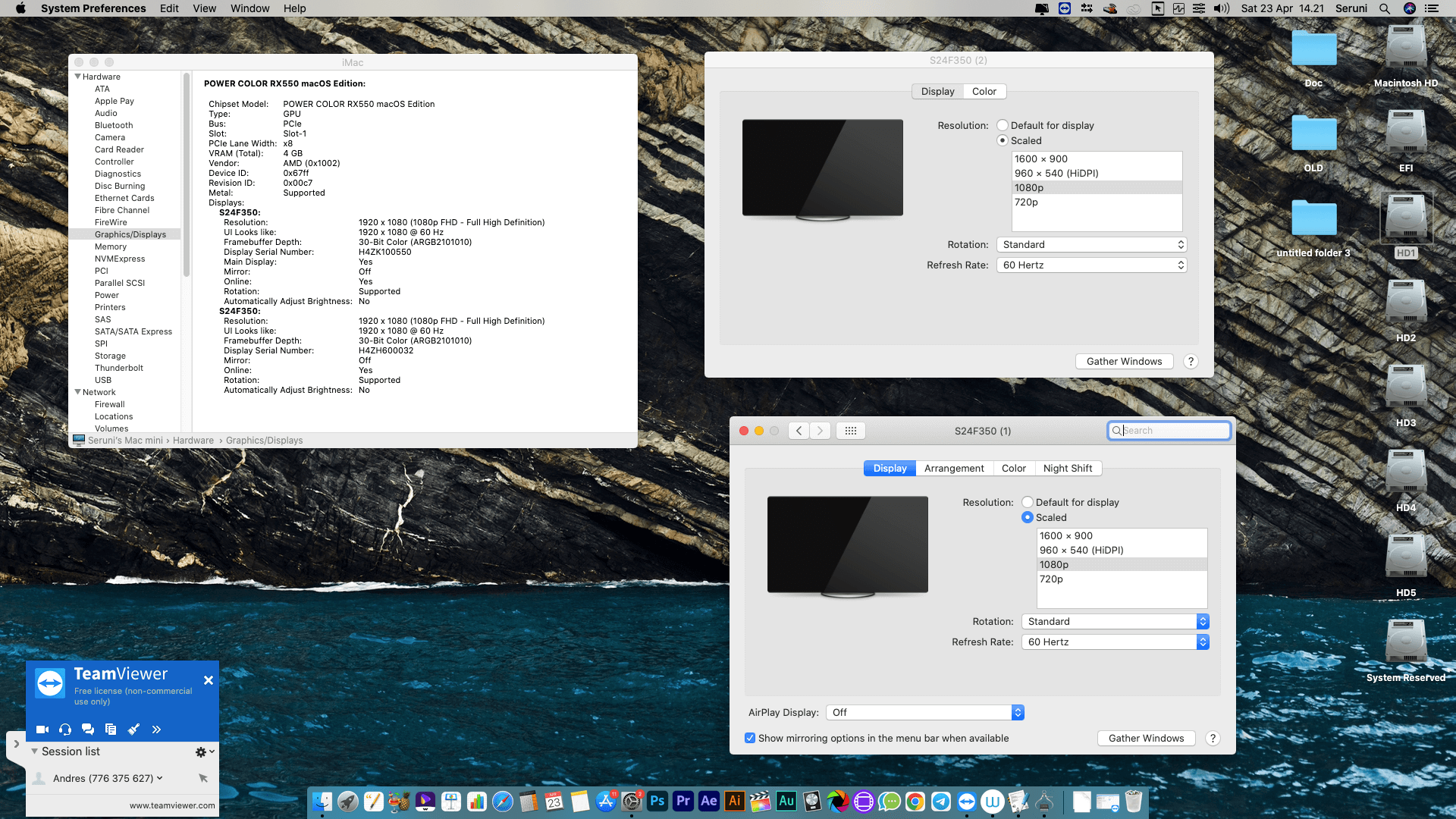This screenshot has height=819, width=1456.
Task: Open TeamViewer chat bubbles icon
Action: (x=88, y=730)
